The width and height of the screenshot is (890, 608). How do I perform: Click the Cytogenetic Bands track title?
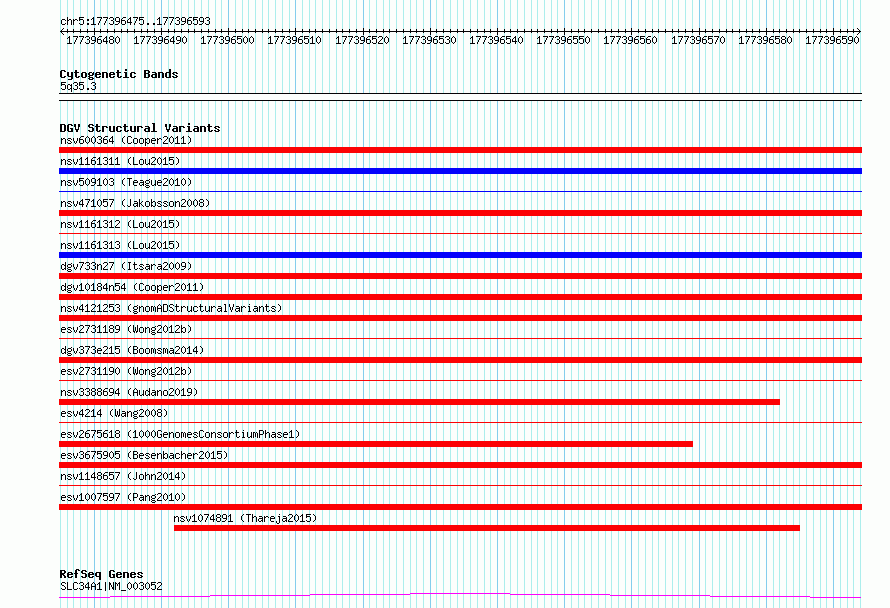119,74
